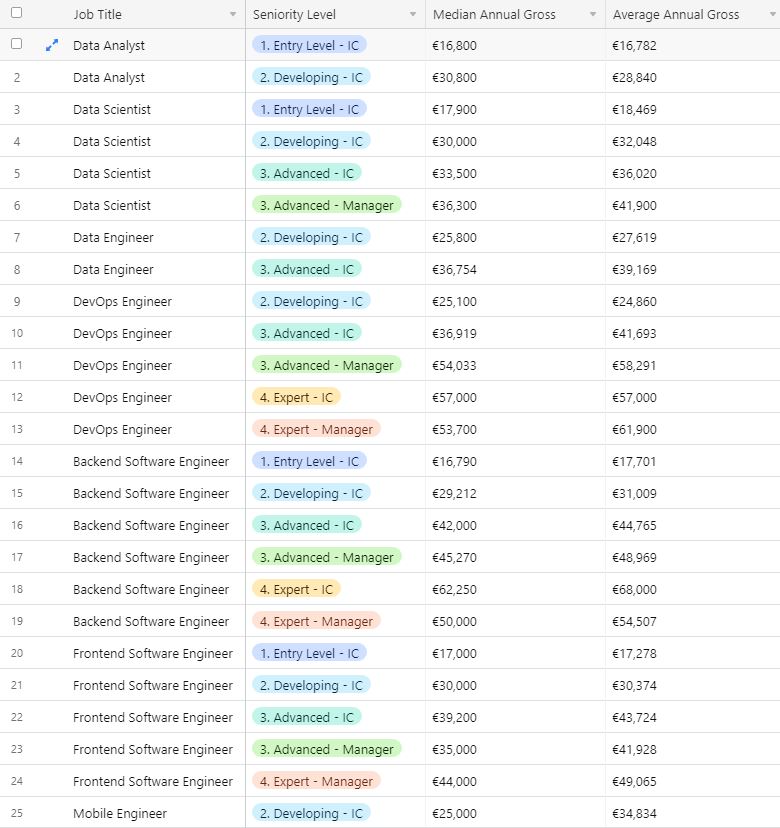The height and width of the screenshot is (828, 780).
Task: Expand the first Data Analyst record
Action: 52,45
